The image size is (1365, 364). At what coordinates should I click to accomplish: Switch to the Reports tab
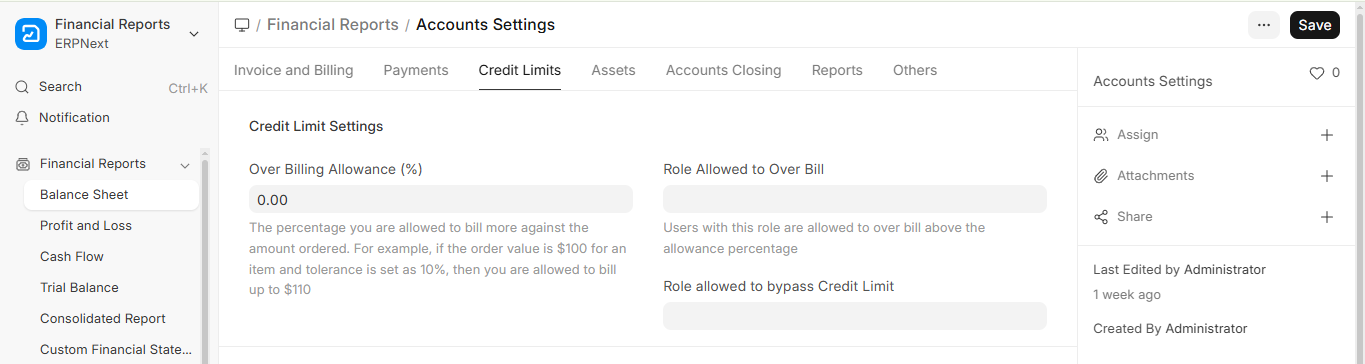(837, 70)
